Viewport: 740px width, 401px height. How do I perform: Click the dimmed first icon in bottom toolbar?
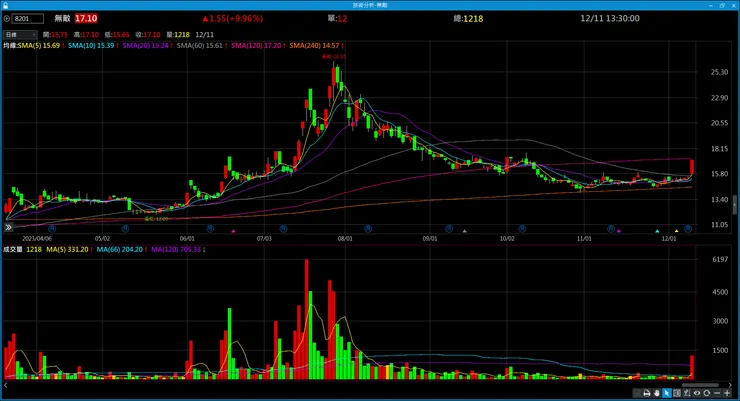pyautogui.click(x=636, y=393)
